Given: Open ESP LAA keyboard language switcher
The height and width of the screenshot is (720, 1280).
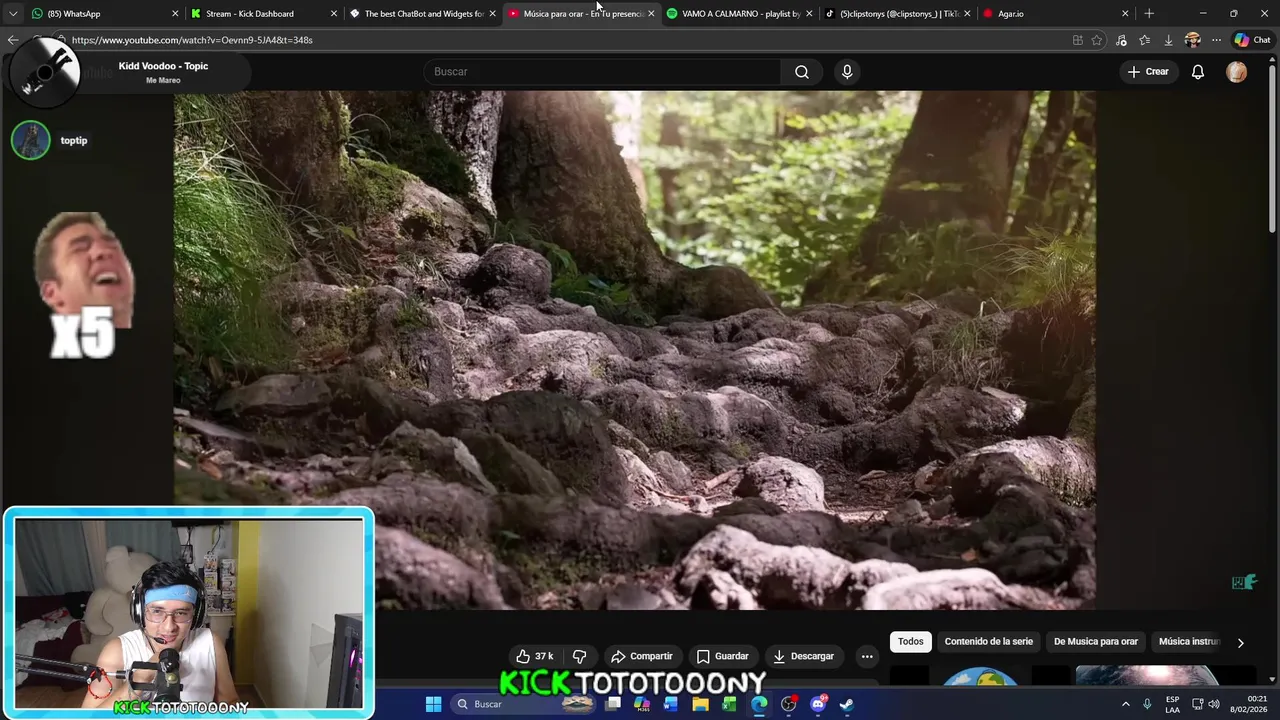Looking at the screenshot, I should pos(1172,704).
